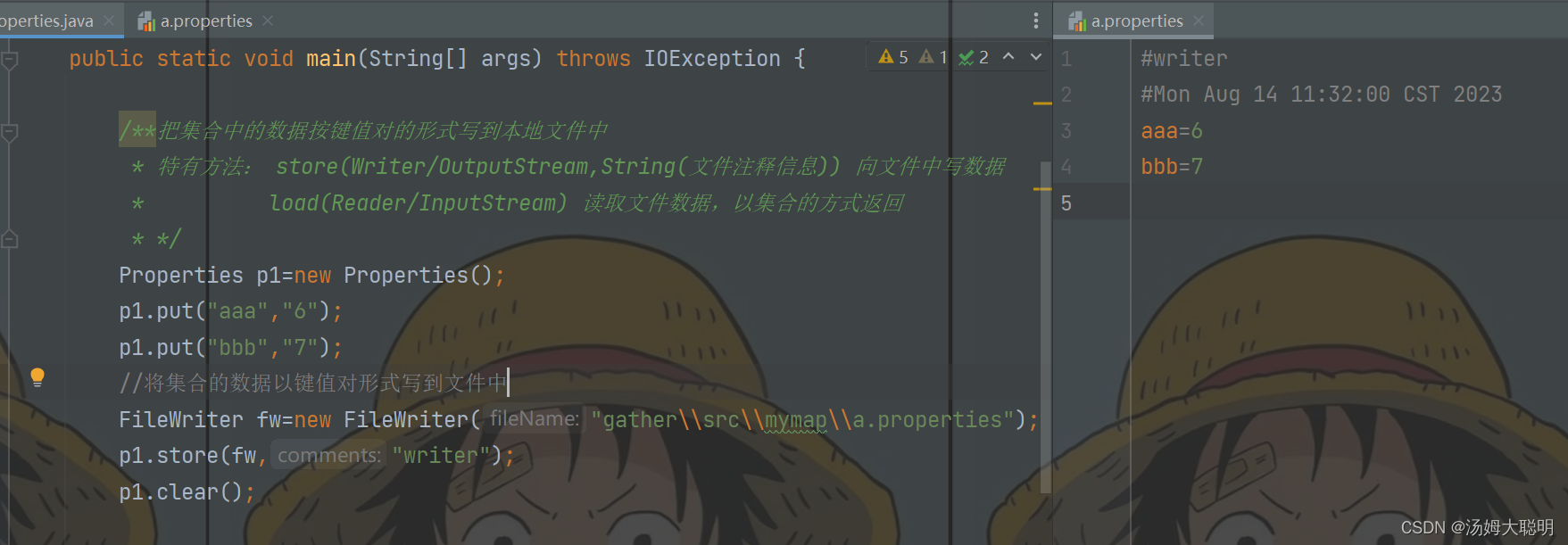This screenshot has width=1568, height=545.
Task: Select a.properties tab in left editor
Action: pos(206,21)
